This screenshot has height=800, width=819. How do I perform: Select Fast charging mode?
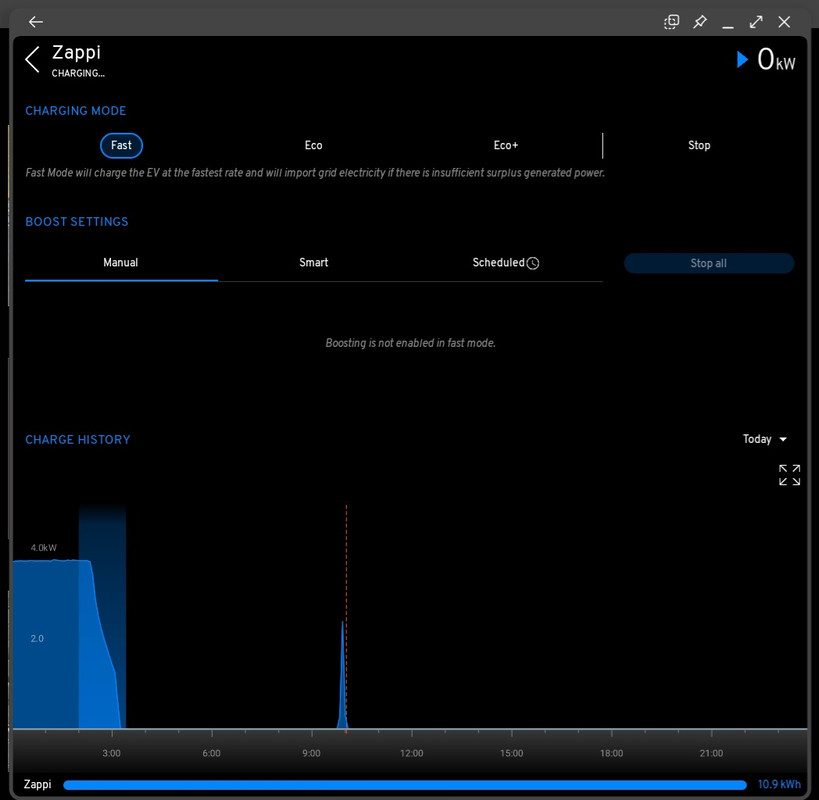coord(121,146)
